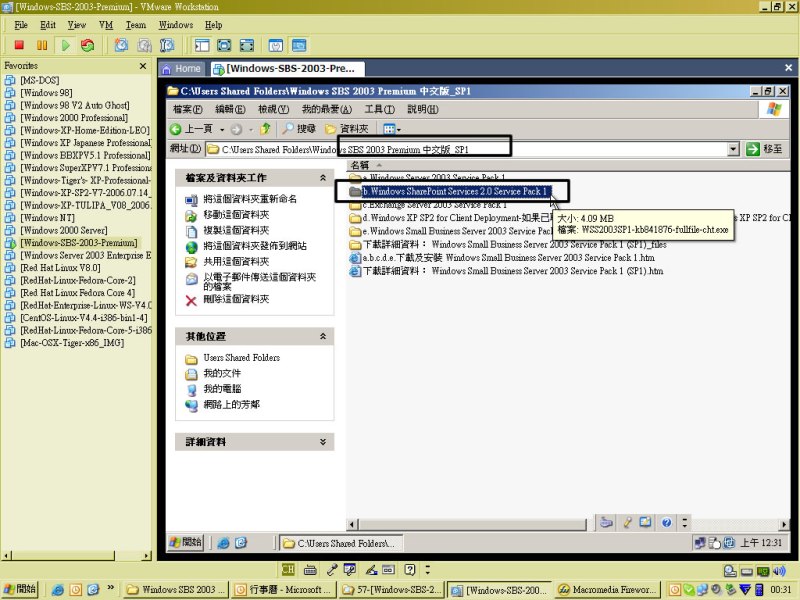The height and width of the screenshot is (600, 800).
Task: Select [Mac-OSX-Tiger-x86_IMG] in Favorites
Action: (x=72, y=343)
